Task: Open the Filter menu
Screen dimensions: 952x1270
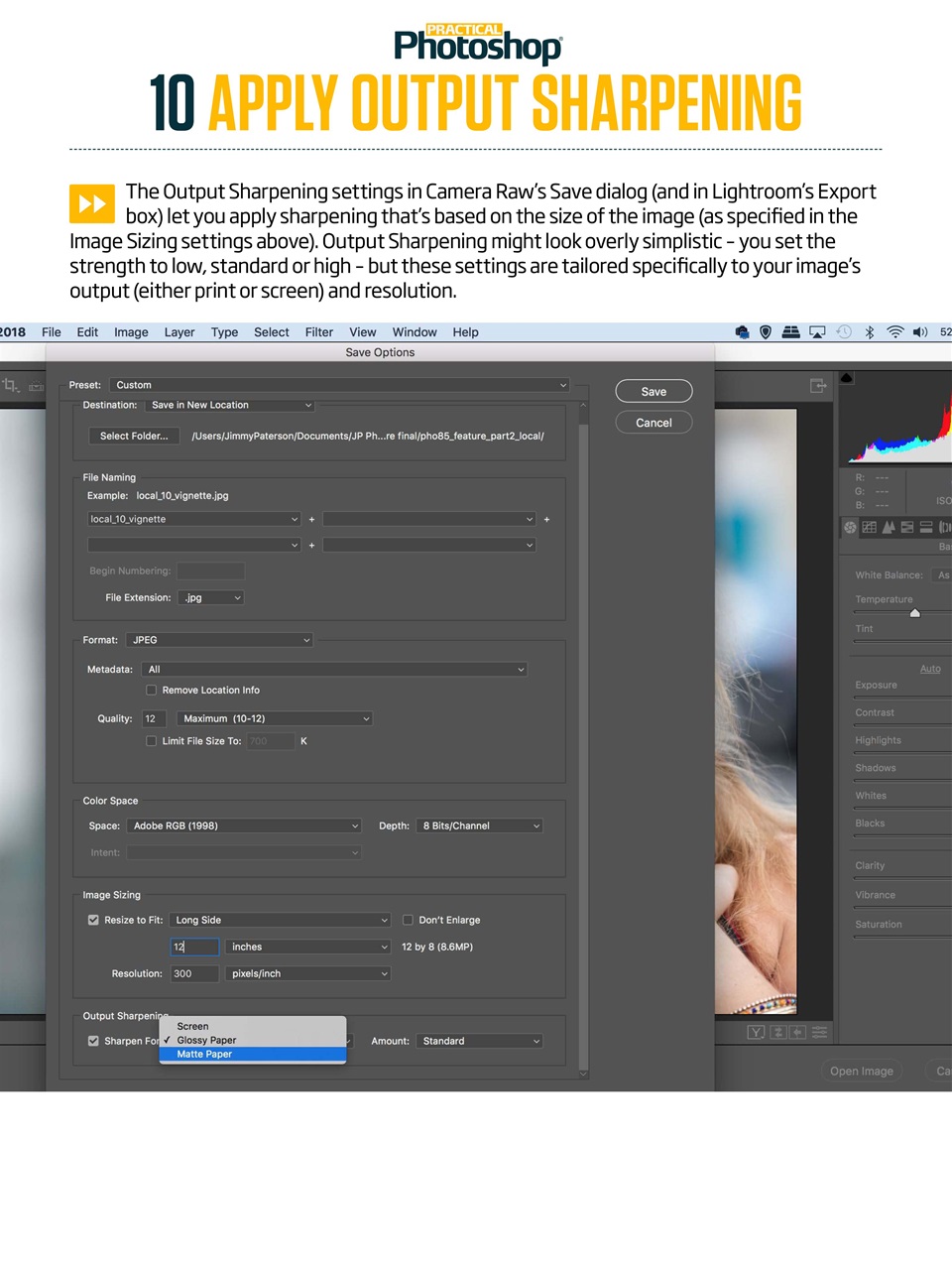Action: (318, 331)
